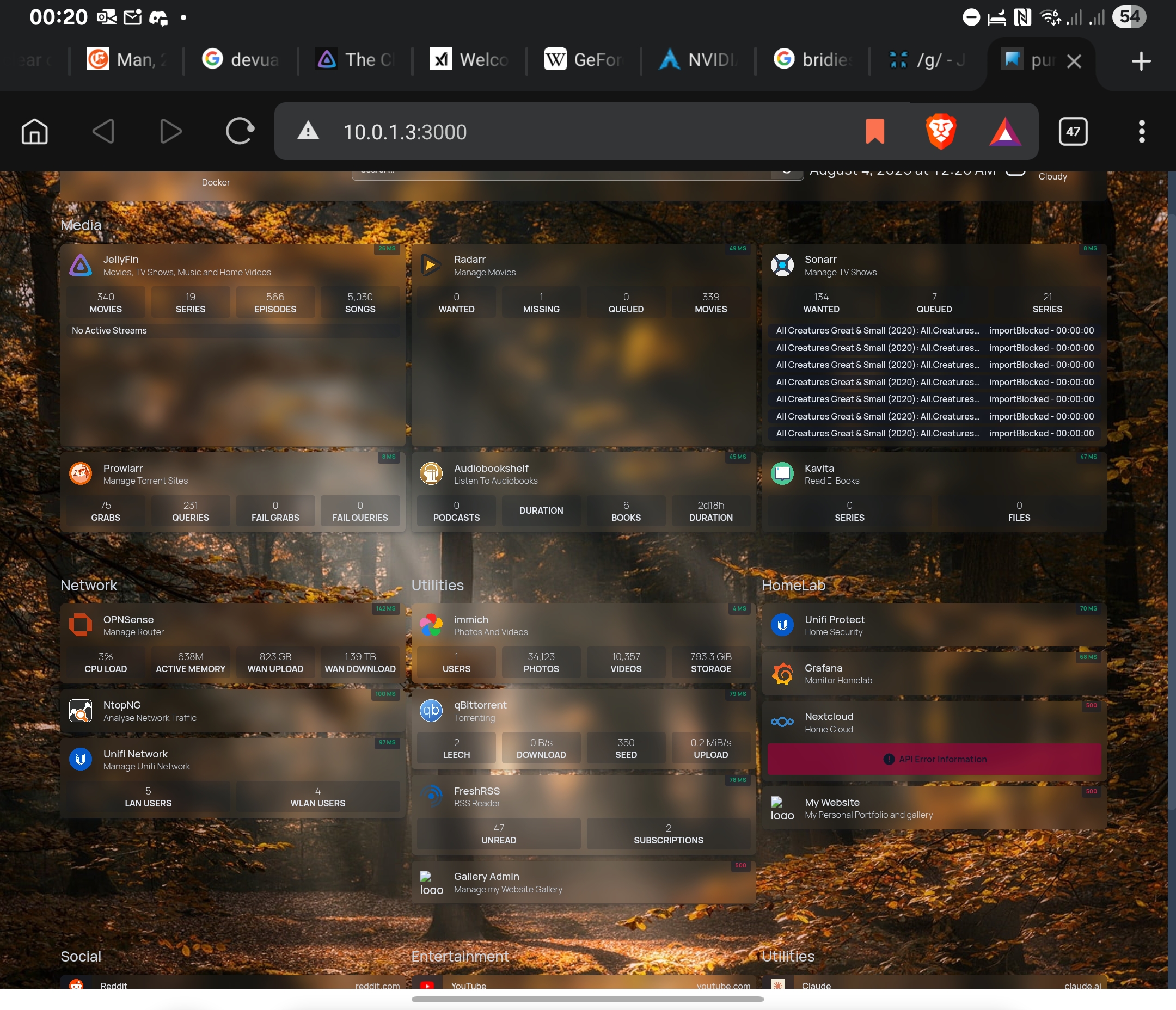
Task: Open a new tab with plus
Action: point(1141,61)
